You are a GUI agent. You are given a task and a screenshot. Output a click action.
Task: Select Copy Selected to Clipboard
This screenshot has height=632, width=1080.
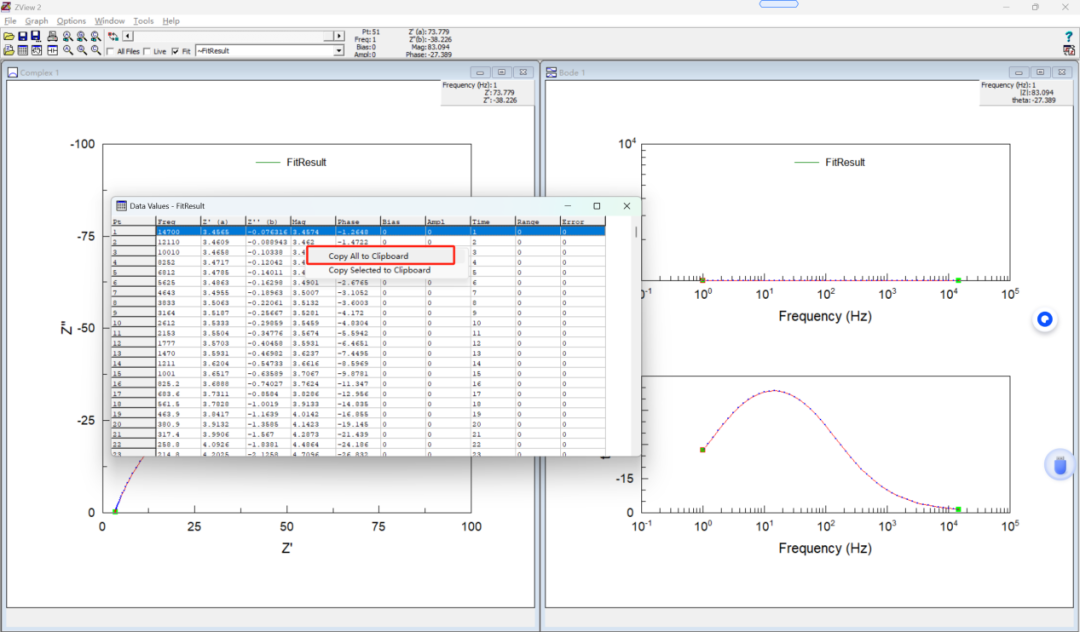coord(380,270)
